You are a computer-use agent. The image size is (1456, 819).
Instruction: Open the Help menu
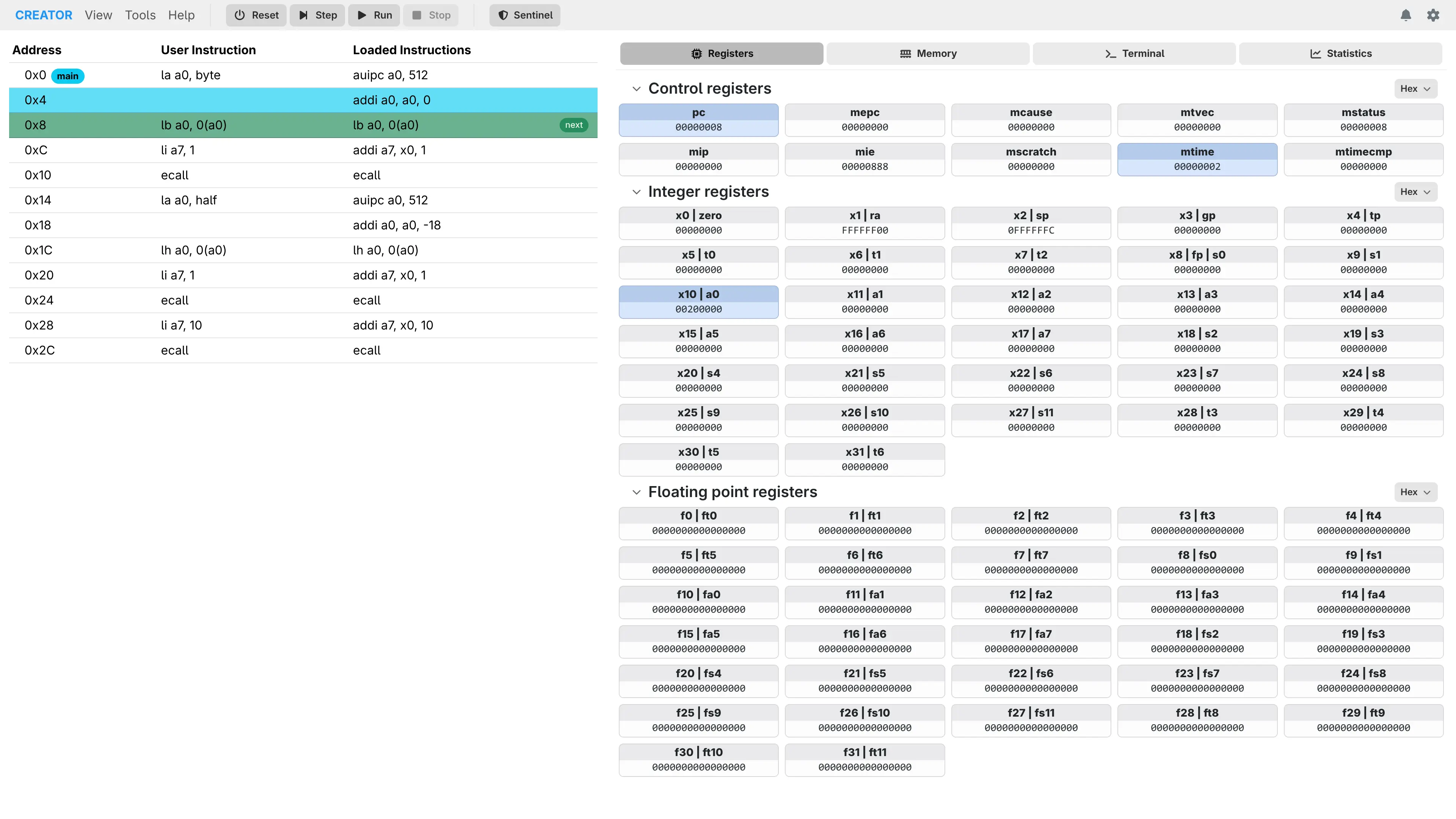click(181, 15)
